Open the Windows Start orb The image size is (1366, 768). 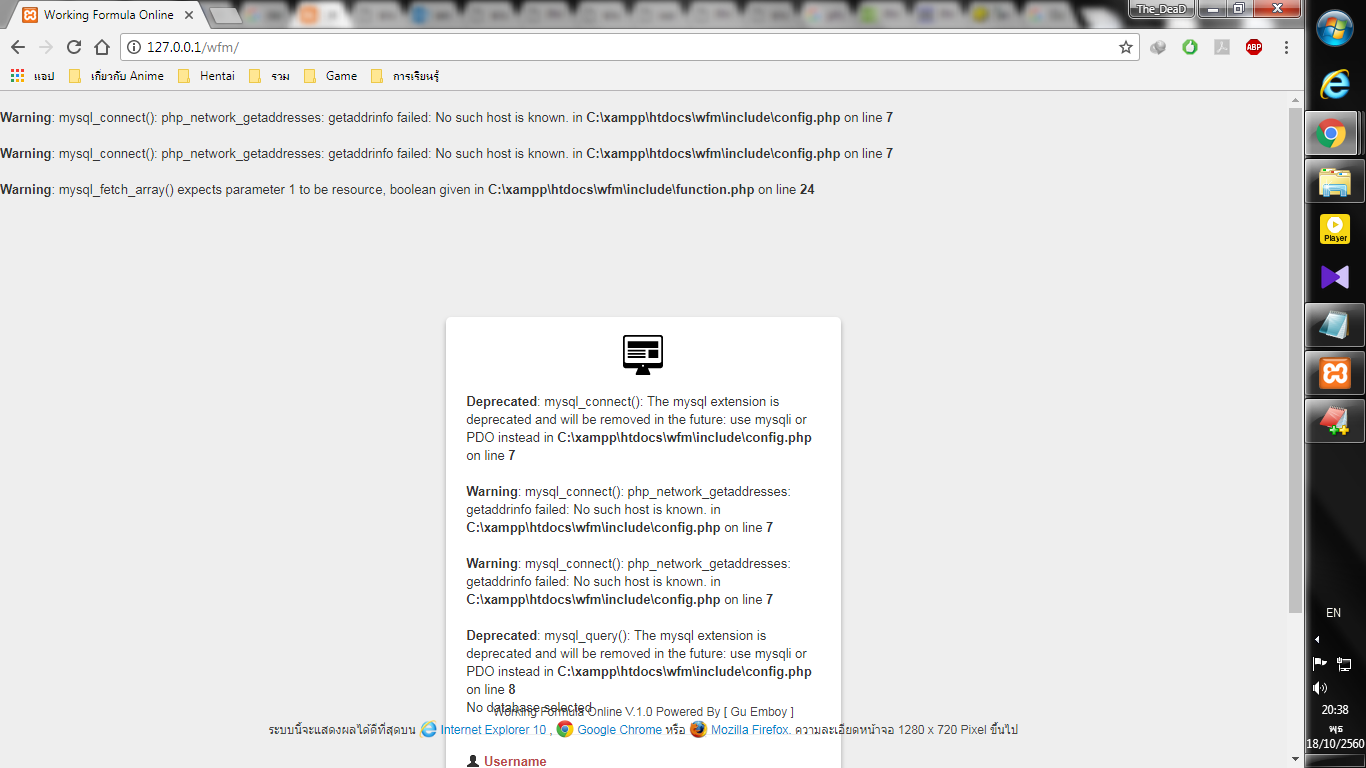point(1335,30)
